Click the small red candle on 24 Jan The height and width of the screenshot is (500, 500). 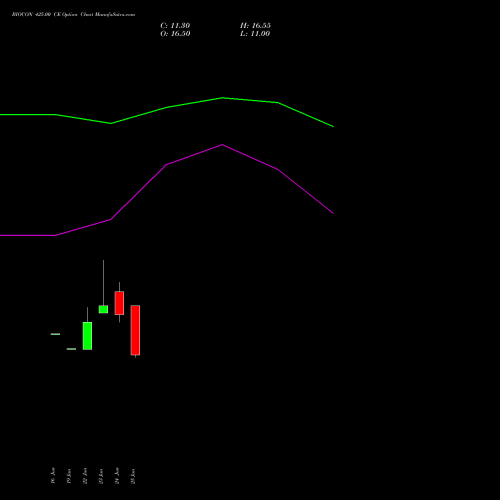point(119,303)
